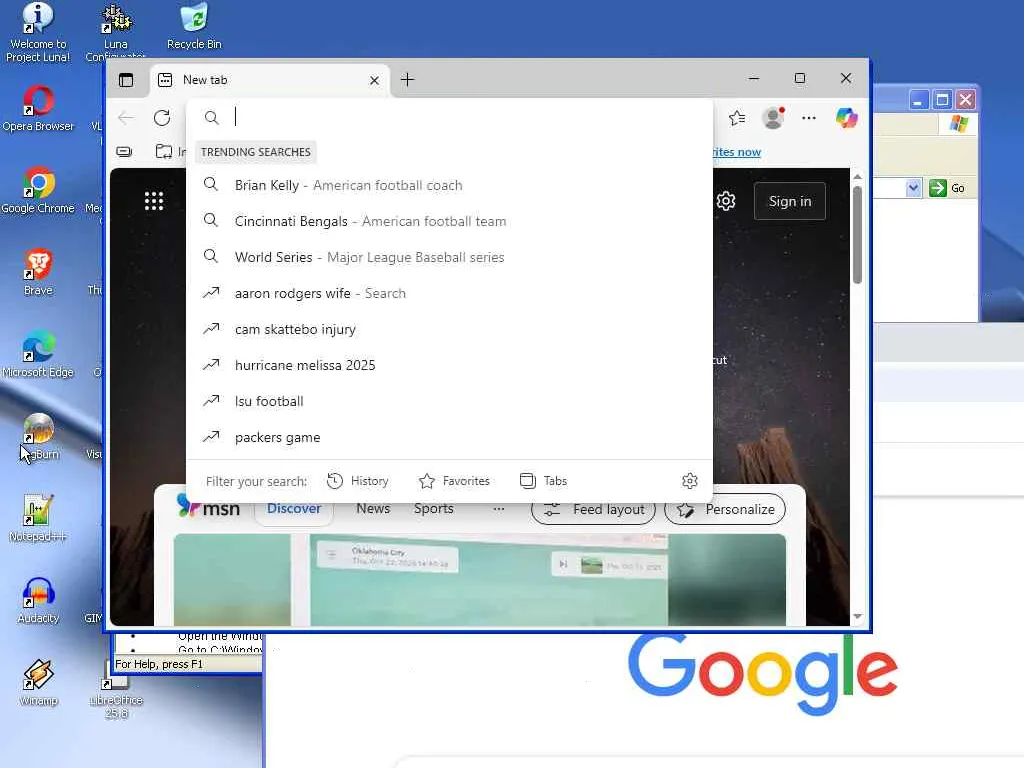Click Go button in background window
This screenshot has width=1024, height=768.
click(948, 188)
